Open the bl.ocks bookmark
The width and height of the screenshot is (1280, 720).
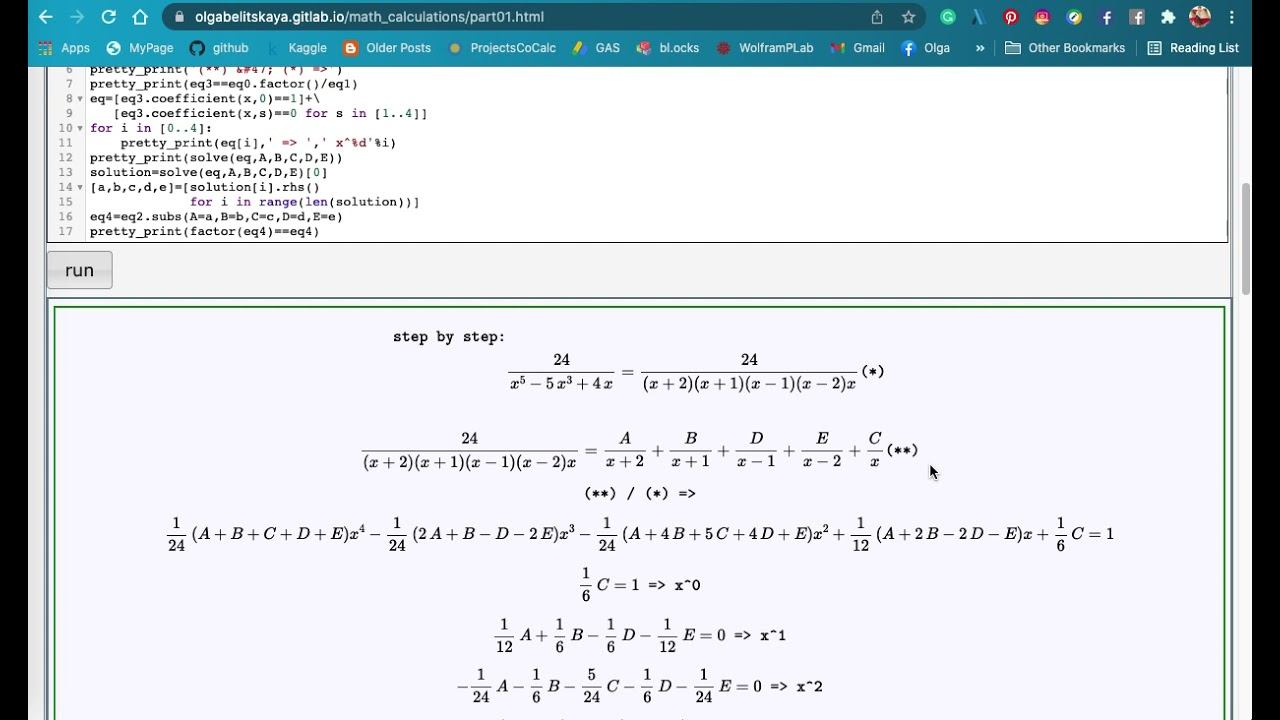[x=667, y=48]
